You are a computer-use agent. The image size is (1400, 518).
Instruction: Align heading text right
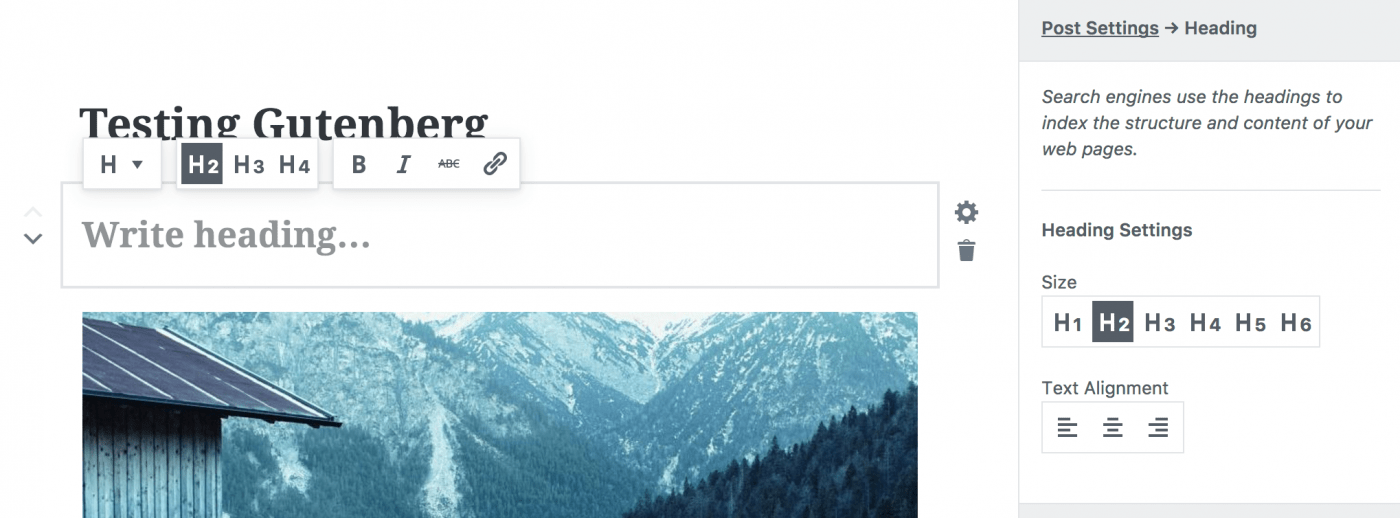pyautogui.click(x=1158, y=428)
